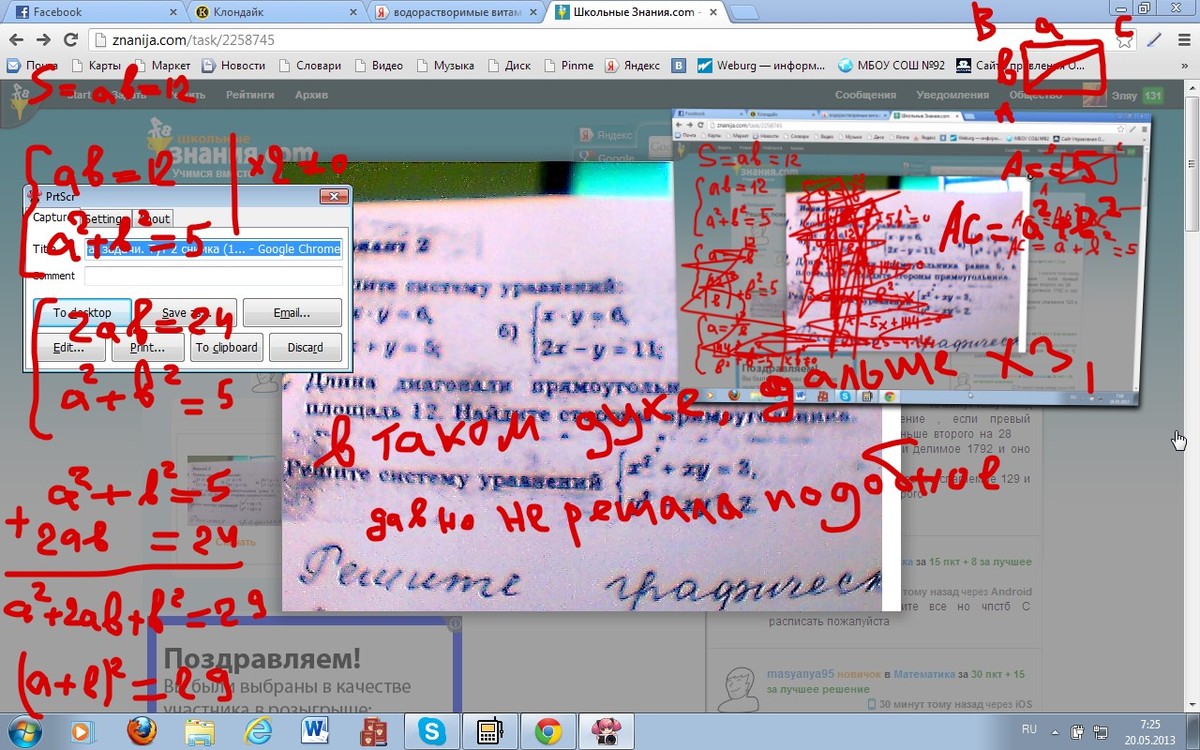Click the Comment input field
The width and height of the screenshot is (1200, 750).
tap(213, 276)
